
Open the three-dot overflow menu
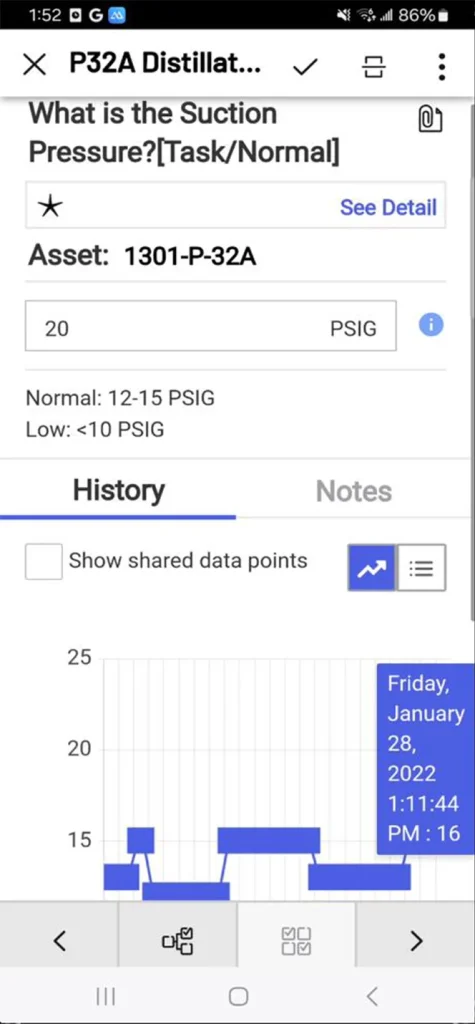442,65
